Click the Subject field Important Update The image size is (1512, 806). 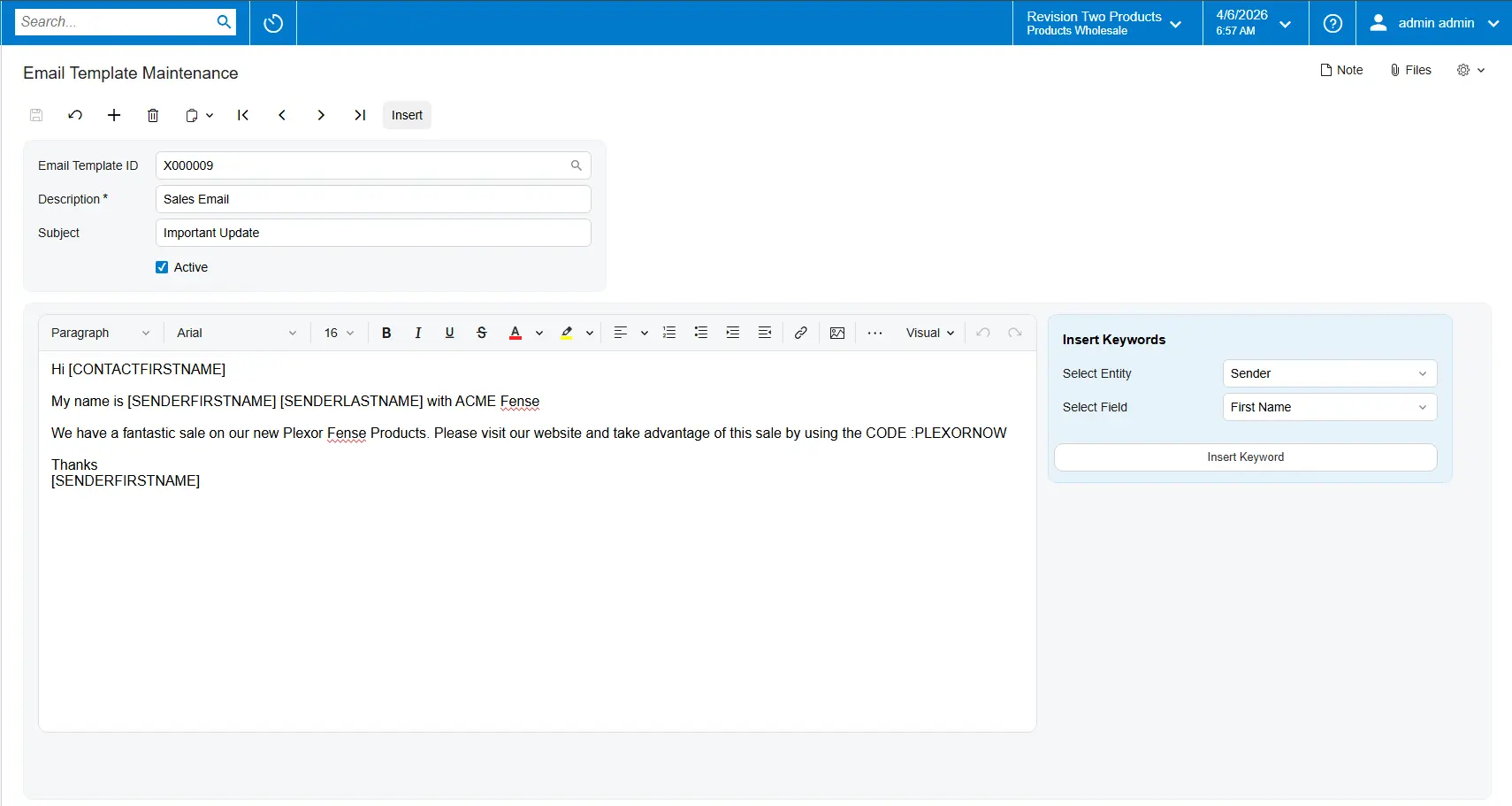pyautogui.click(x=373, y=233)
